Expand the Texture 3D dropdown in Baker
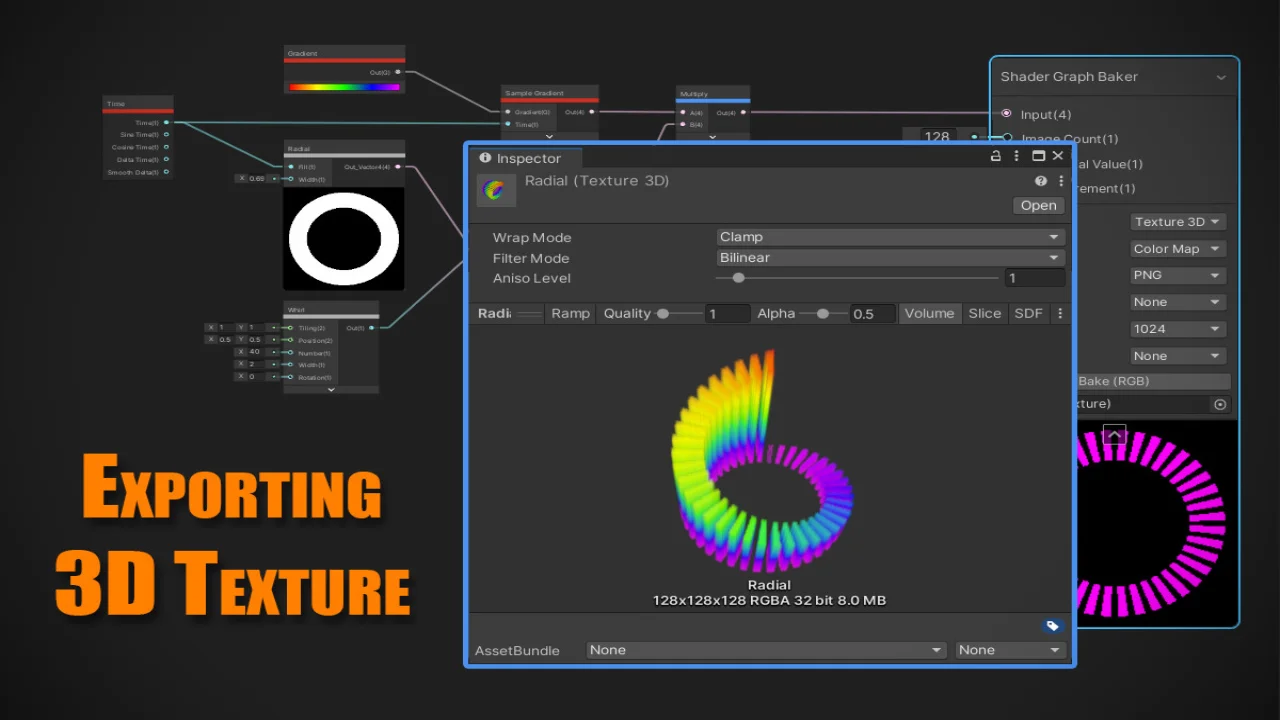Image resolution: width=1280 pixels, height=720 pixels. coord(1177,222)
